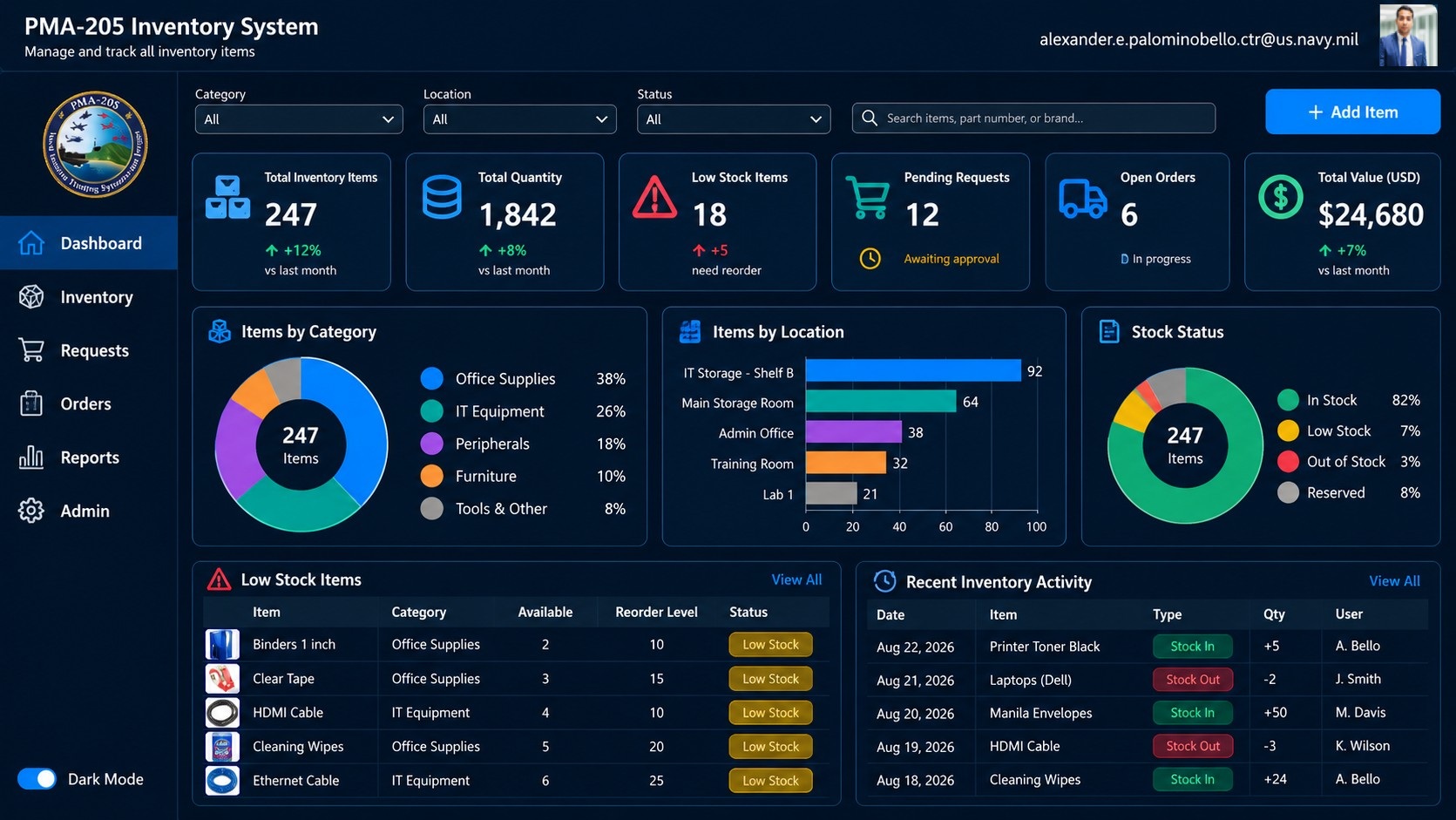Click the user email address in header

tap(1198, 39)
